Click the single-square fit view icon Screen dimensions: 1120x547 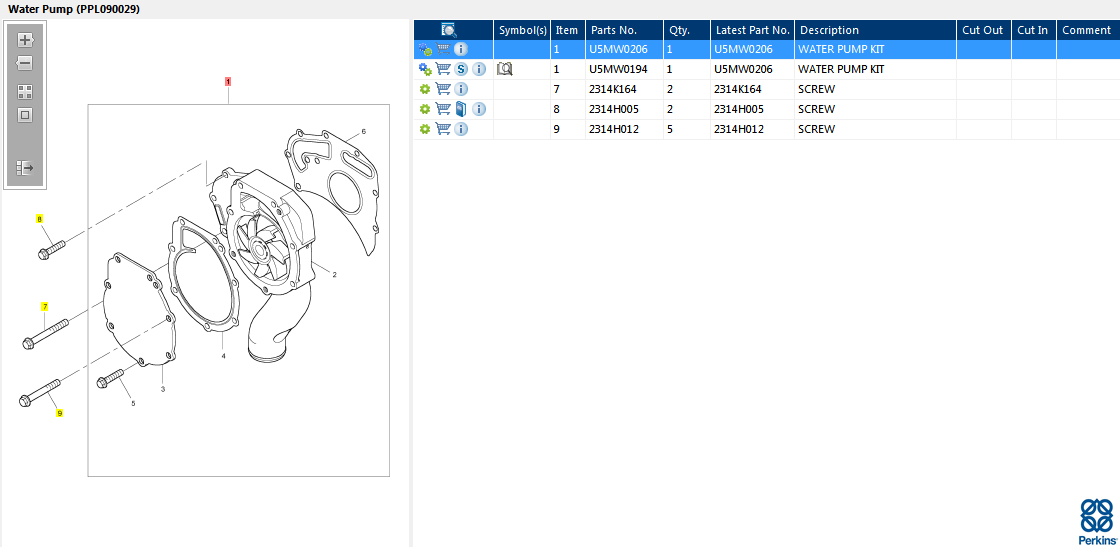[x=25, y=114]
